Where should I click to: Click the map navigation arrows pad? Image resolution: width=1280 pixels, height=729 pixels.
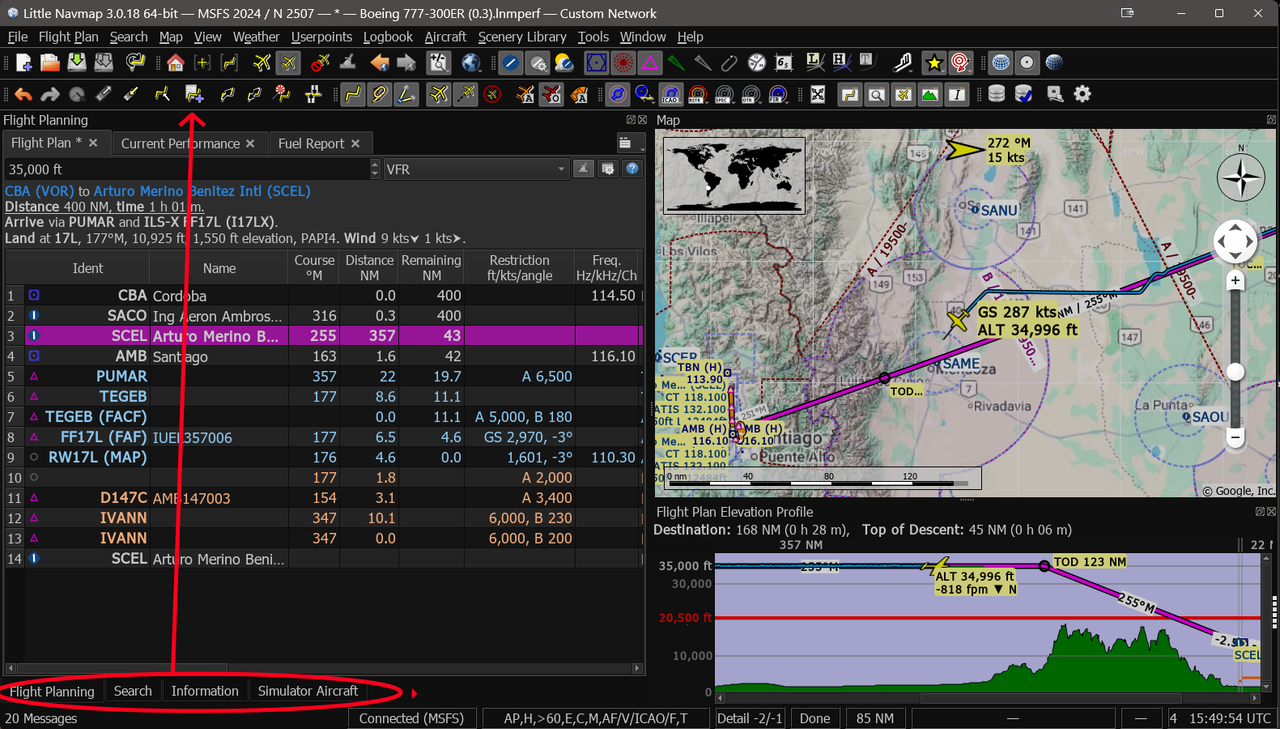pos(1235,241)
